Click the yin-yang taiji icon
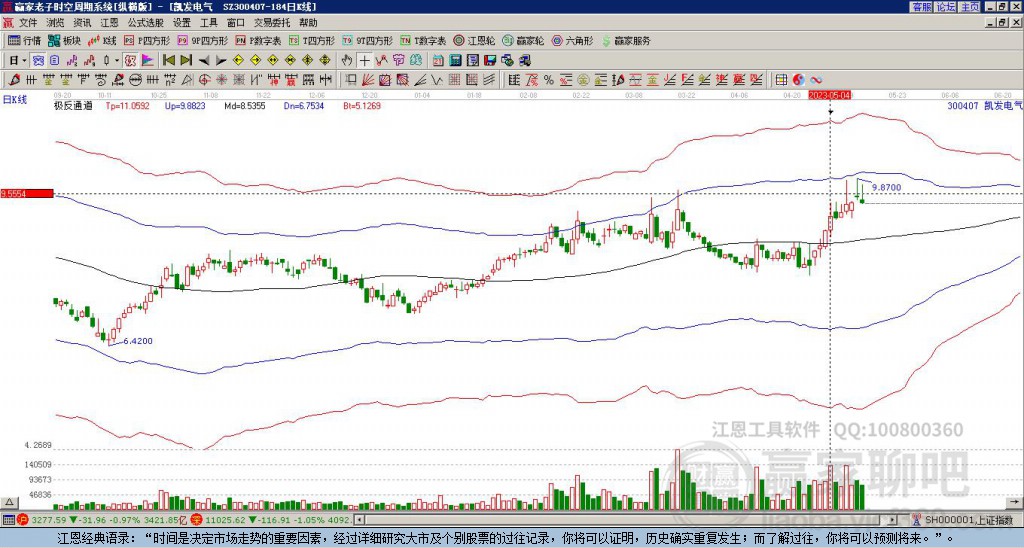The image size is (1024, 548). pos(798,80)
